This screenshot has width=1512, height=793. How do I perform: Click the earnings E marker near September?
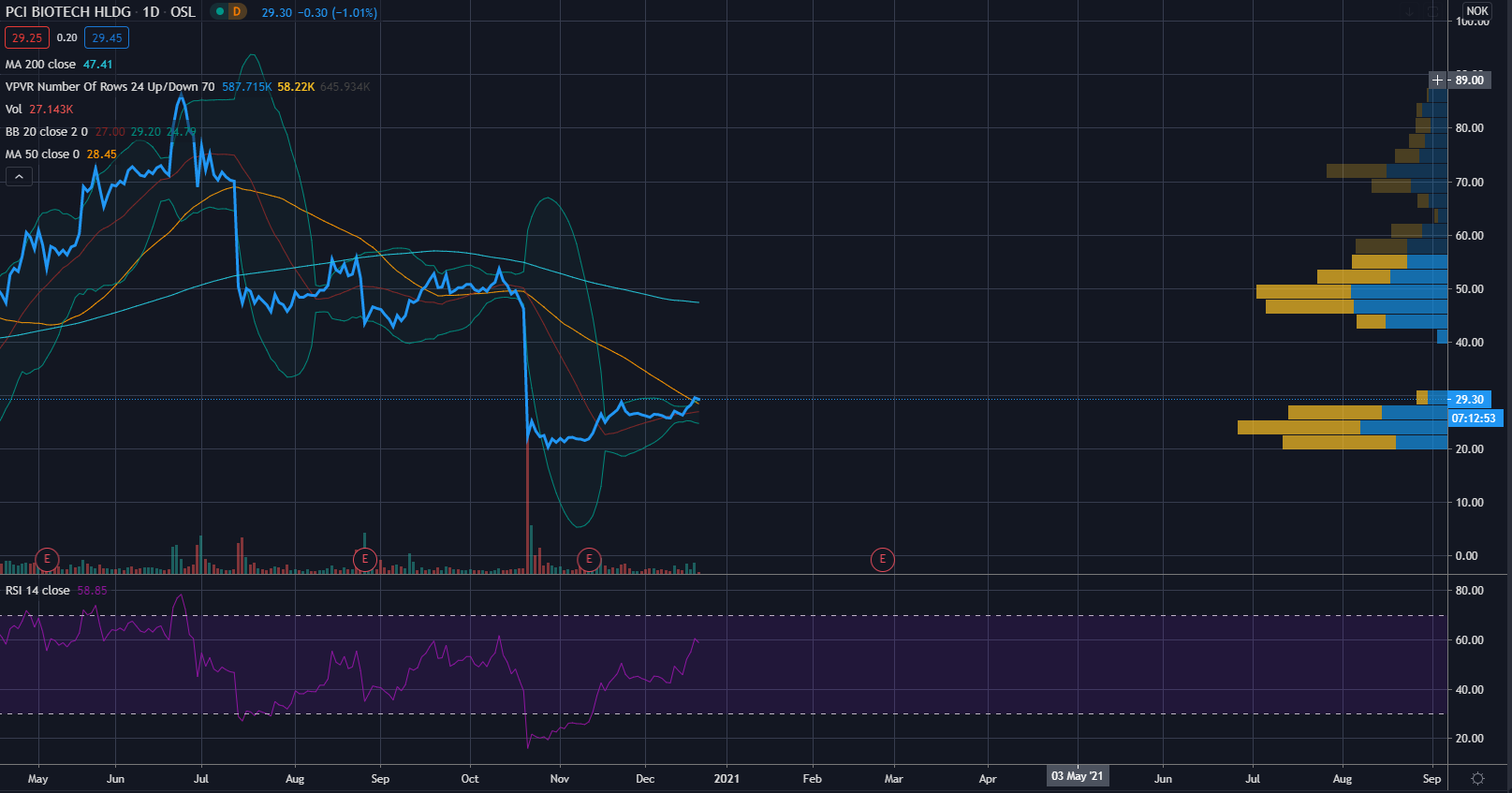(x=365, y=560)
